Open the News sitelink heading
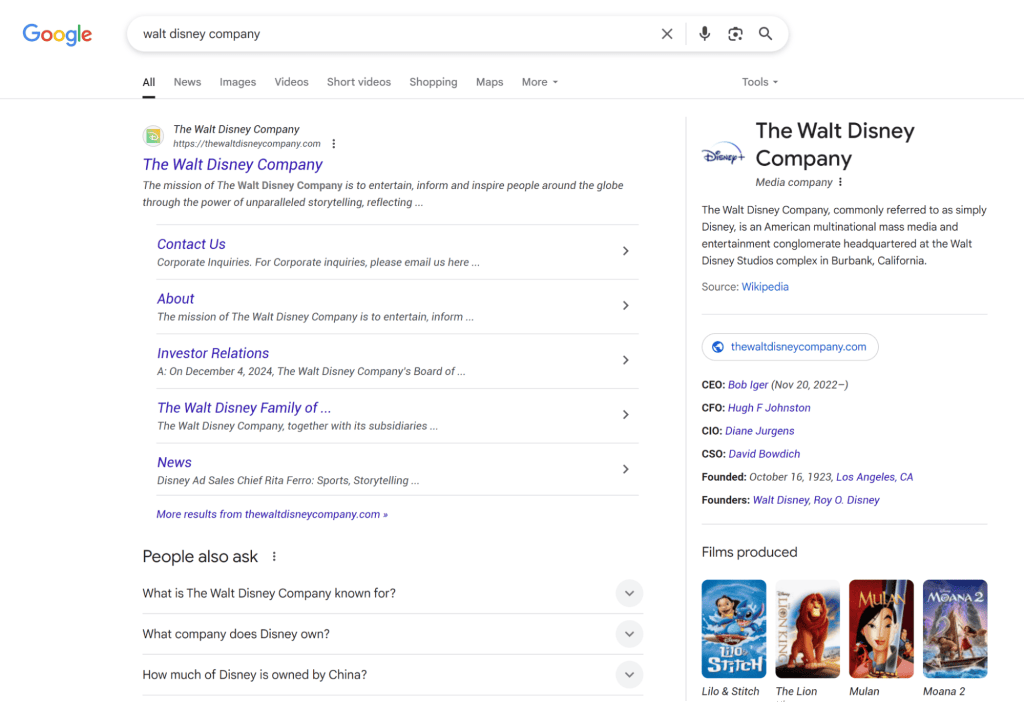Screen dimensions: 1024x702 coord(174,462)
